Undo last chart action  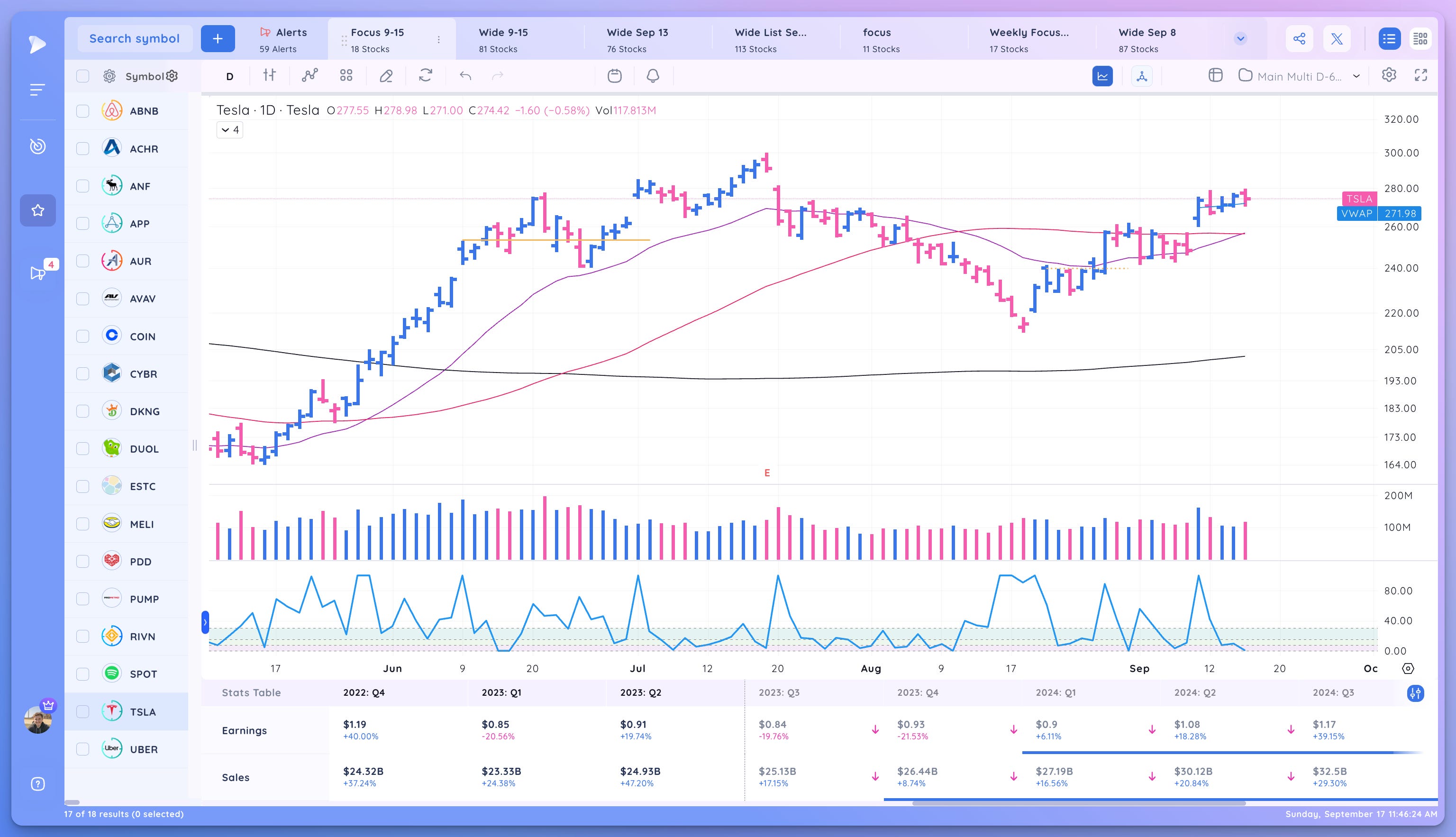(x=465, y=76)
